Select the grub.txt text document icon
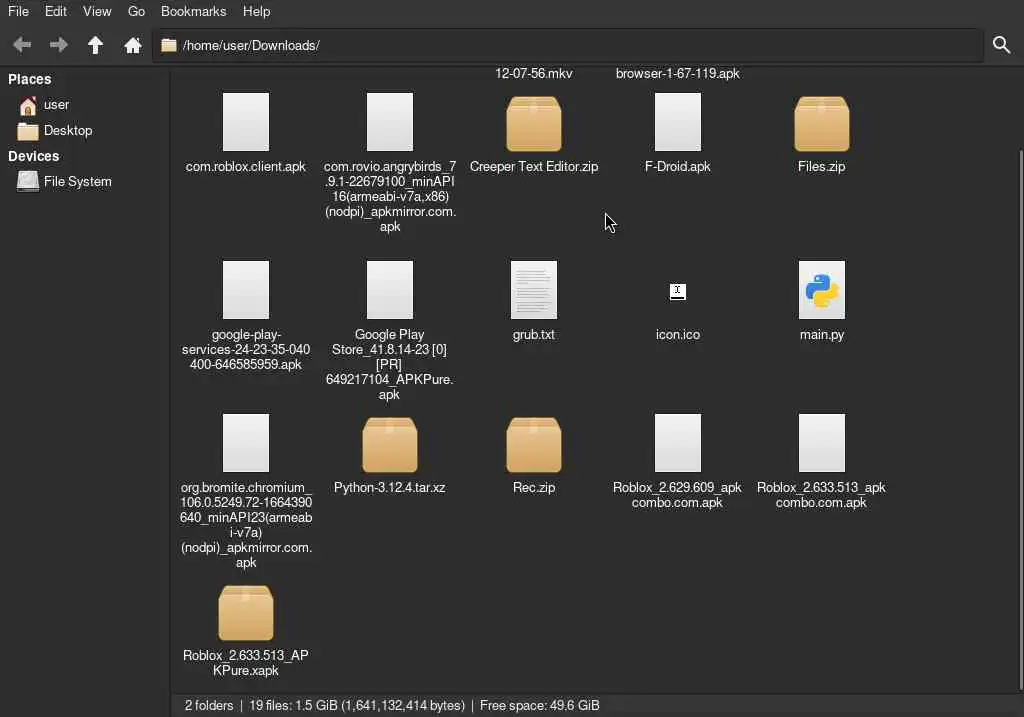The image size is (1024, 717). [534, 290]
